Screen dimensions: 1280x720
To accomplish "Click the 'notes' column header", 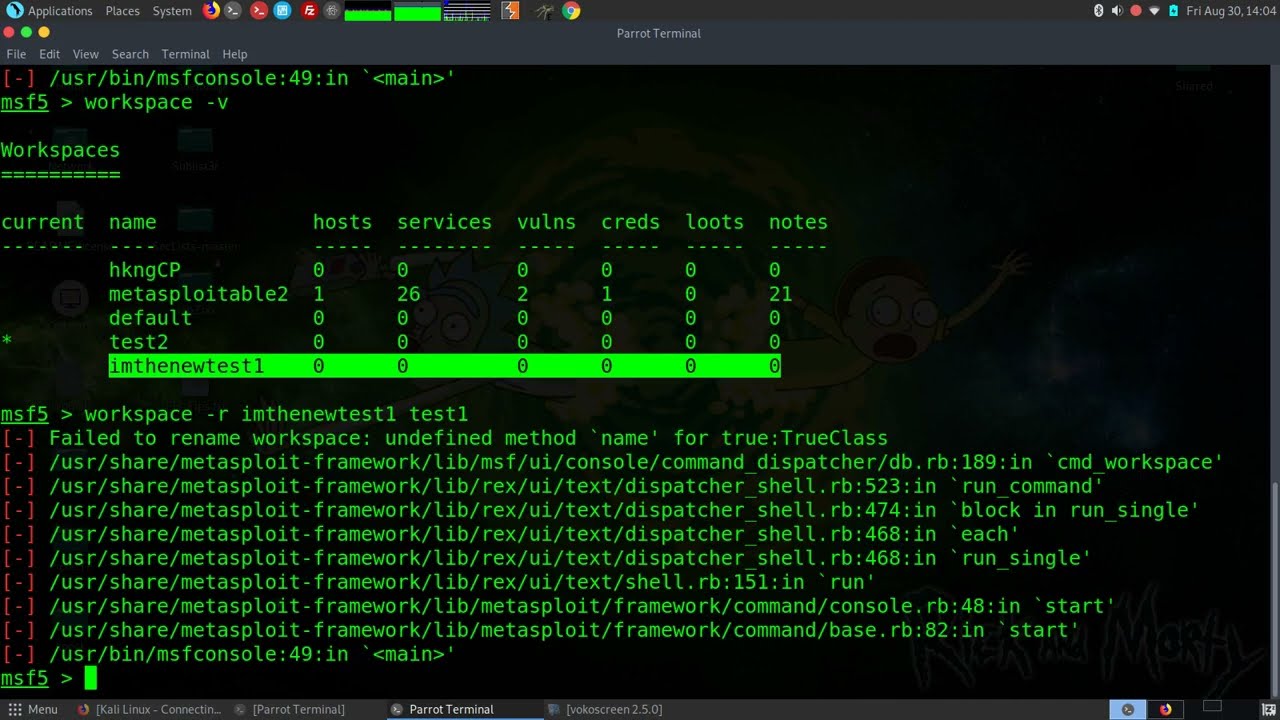I will point(798,222).
